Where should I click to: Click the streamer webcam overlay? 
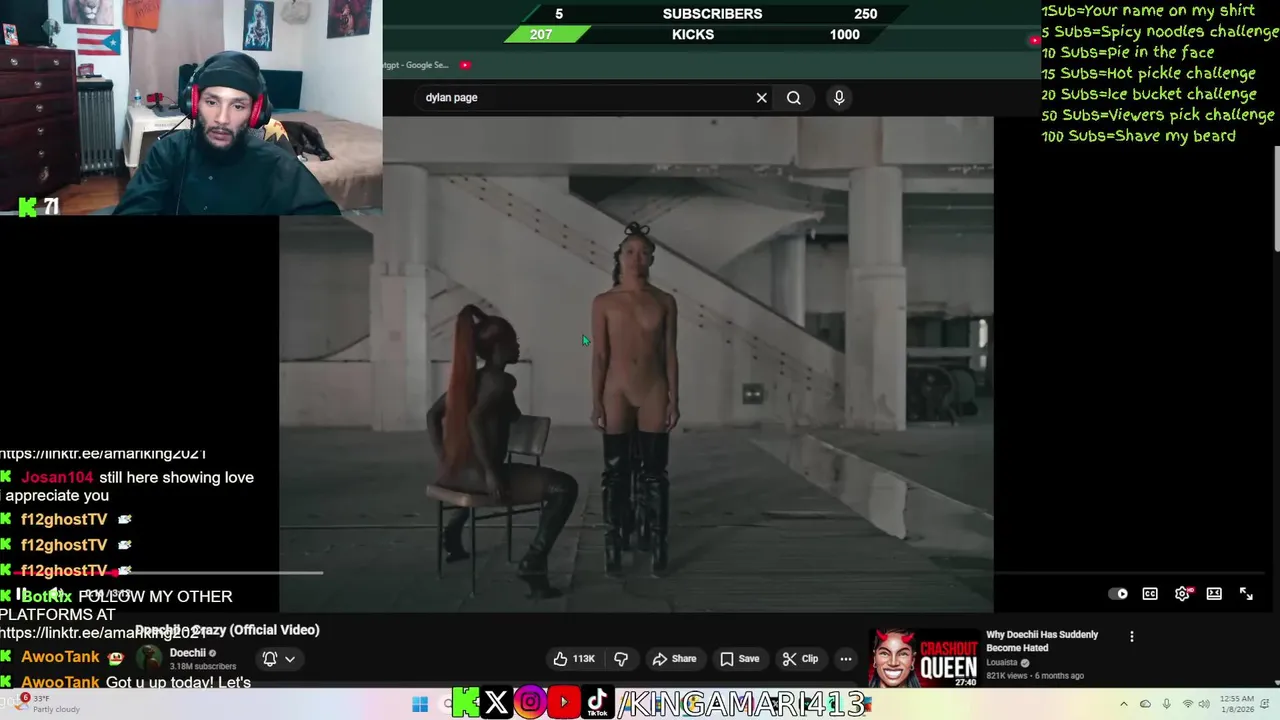click(190, 107)
